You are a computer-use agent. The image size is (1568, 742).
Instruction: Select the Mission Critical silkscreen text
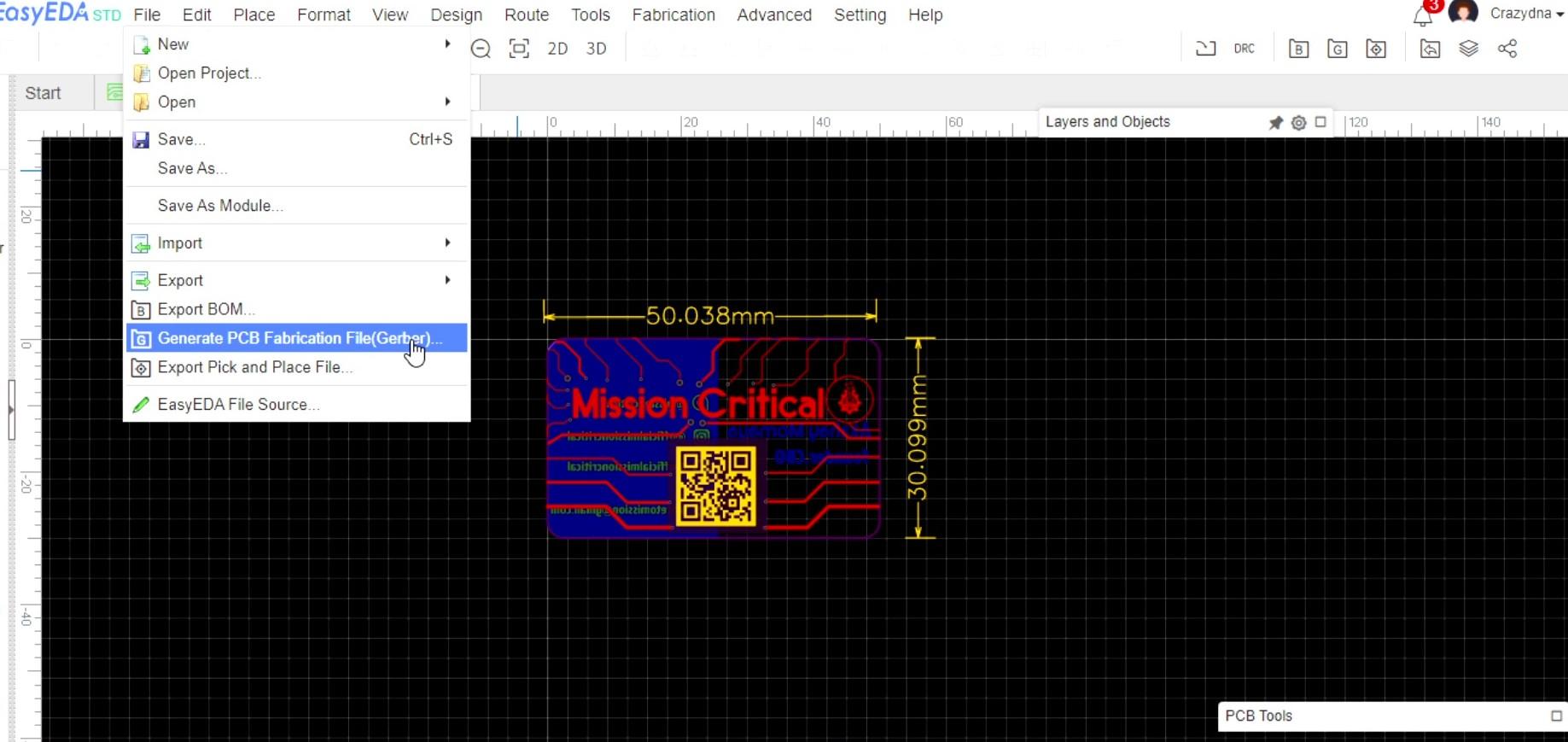pos(698,404)
